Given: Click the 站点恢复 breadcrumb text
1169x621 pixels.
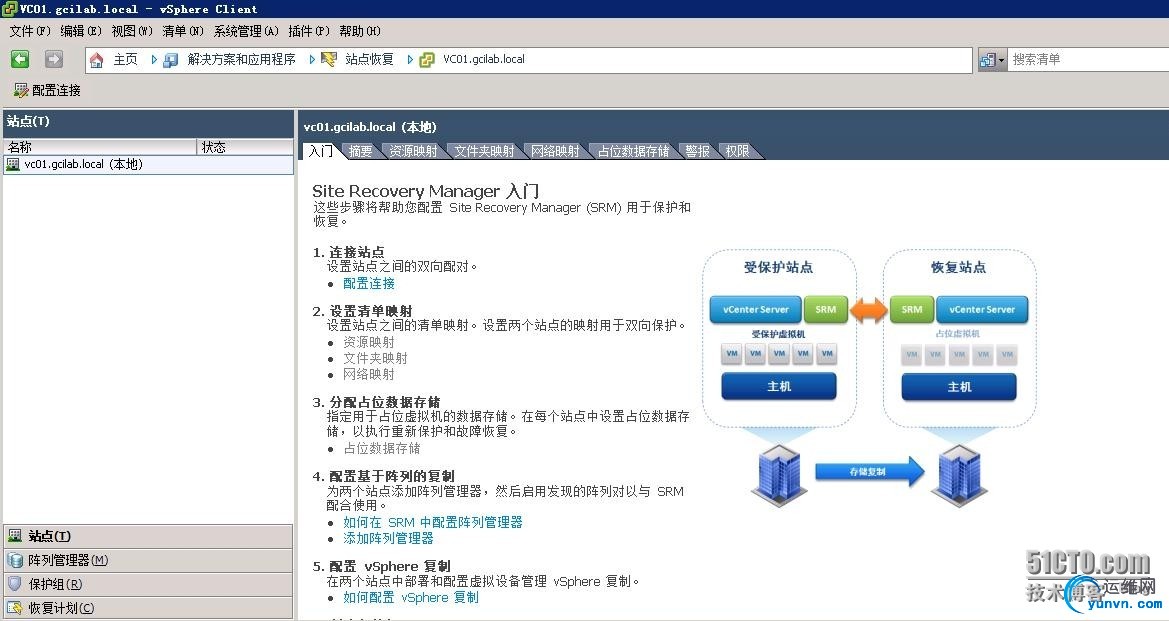Looking at the screenshot, I should [x=369, y=60].
